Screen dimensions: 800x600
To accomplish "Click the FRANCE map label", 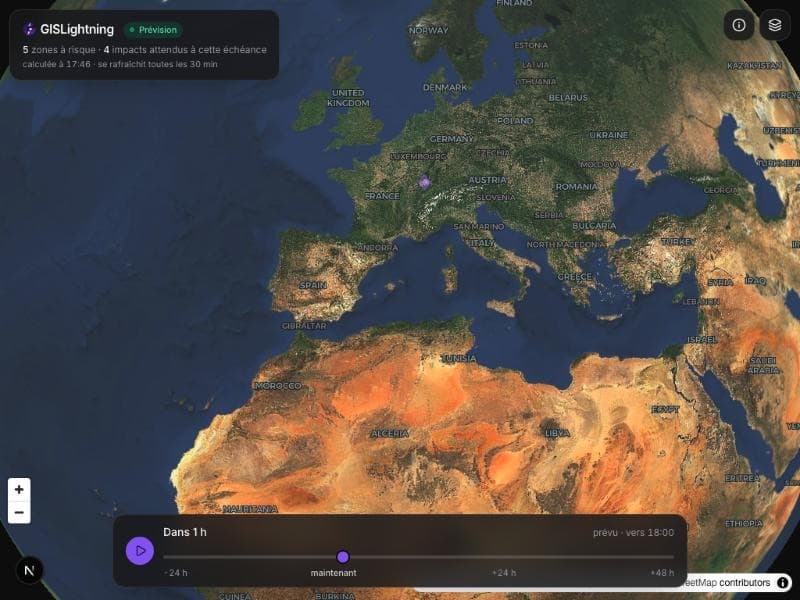I will 382,196.
